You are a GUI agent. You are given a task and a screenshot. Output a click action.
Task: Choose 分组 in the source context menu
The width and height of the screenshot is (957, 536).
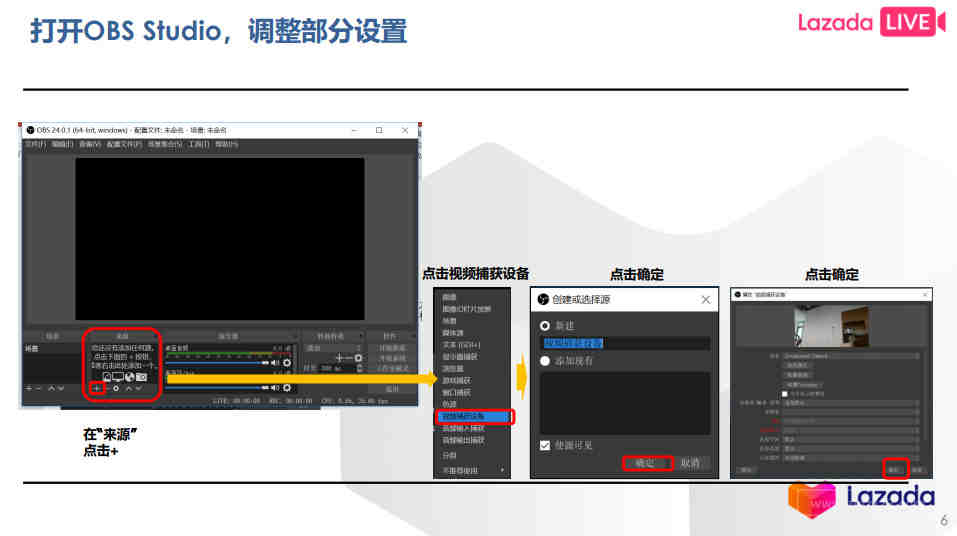450,455
